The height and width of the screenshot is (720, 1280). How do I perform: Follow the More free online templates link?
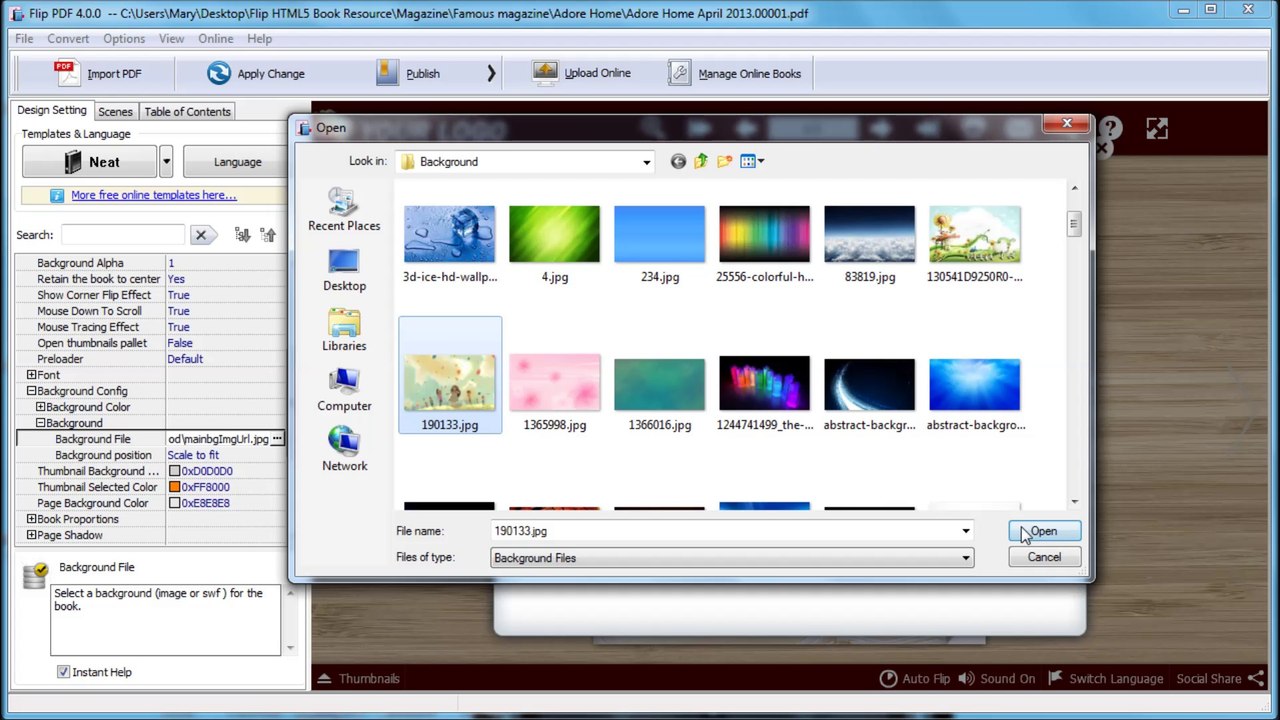153,195
